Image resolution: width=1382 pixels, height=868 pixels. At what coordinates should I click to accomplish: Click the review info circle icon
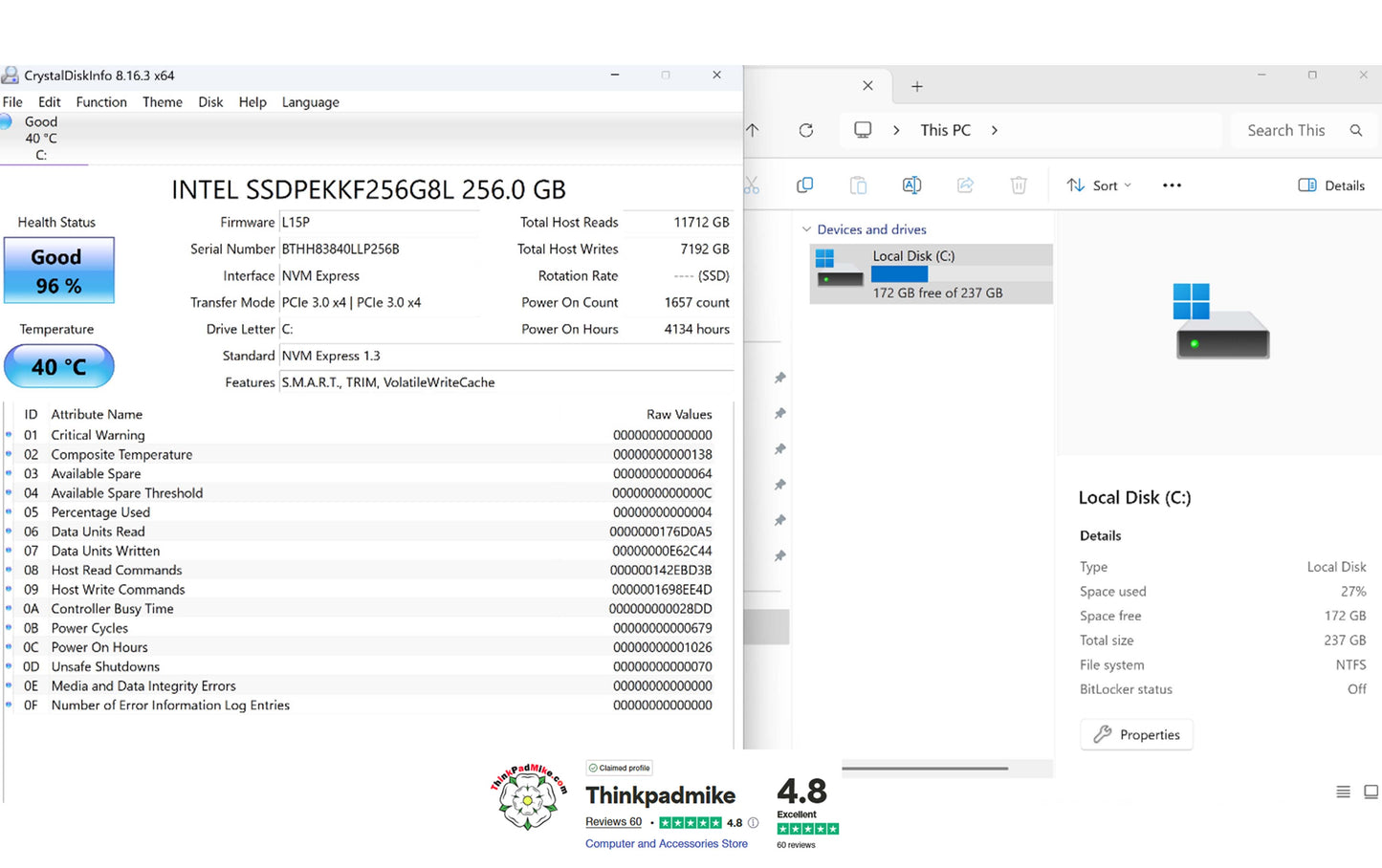tap(754, 822)
